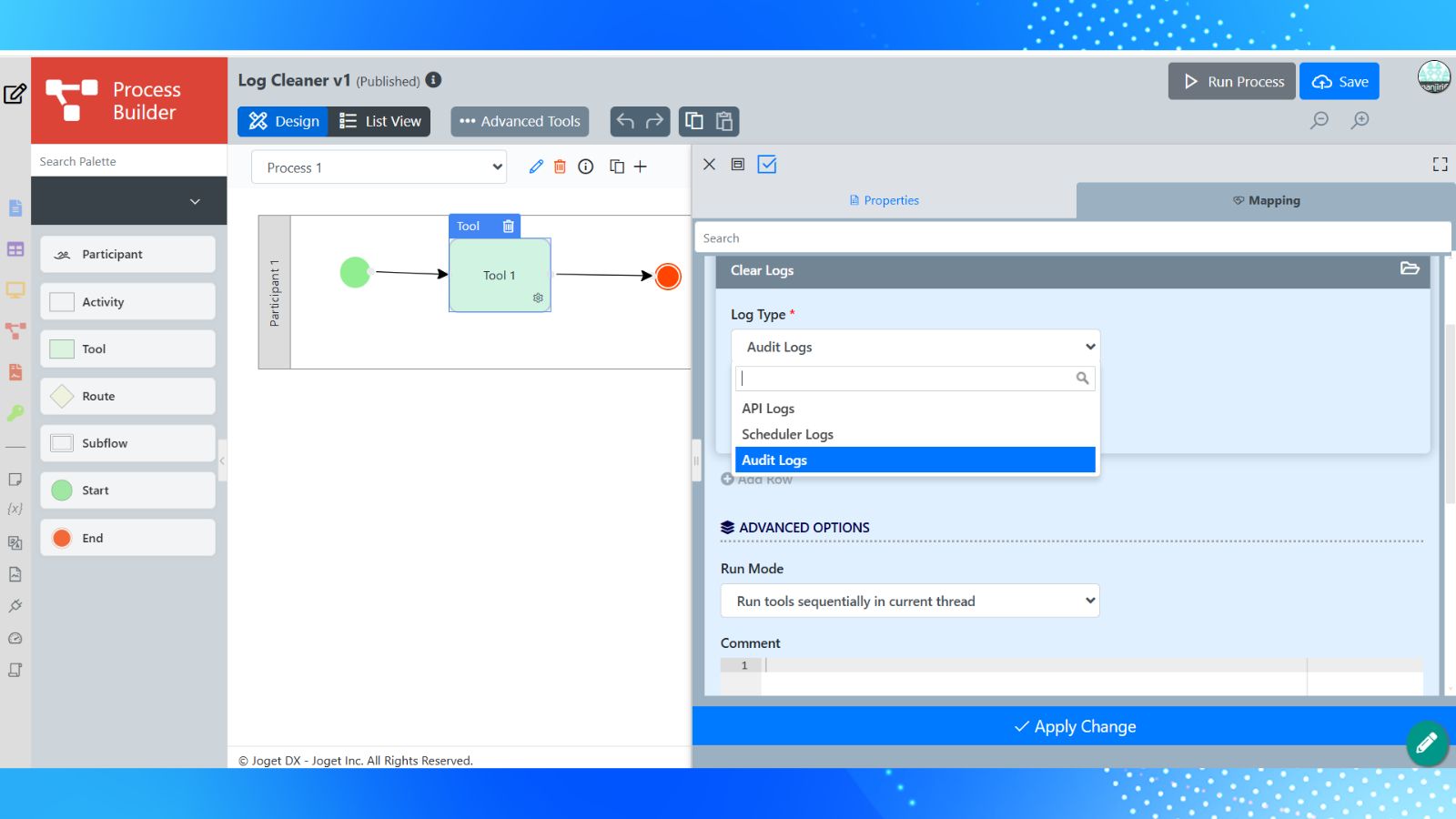This screenshot has width=1456, height=819.
Task: Select Scheduler Logs from the list
Action: pyautogui.click(x=787, y=435)
